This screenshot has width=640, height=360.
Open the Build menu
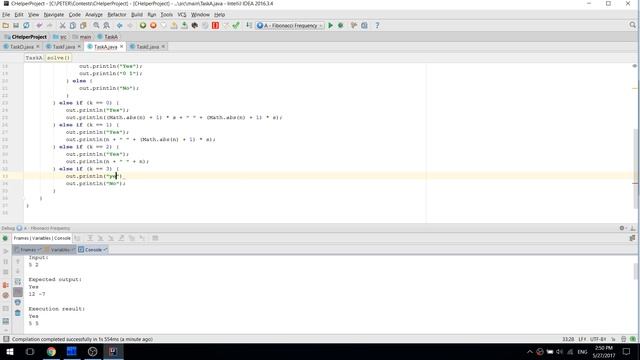pyautogui.click(x=137, y=15)
